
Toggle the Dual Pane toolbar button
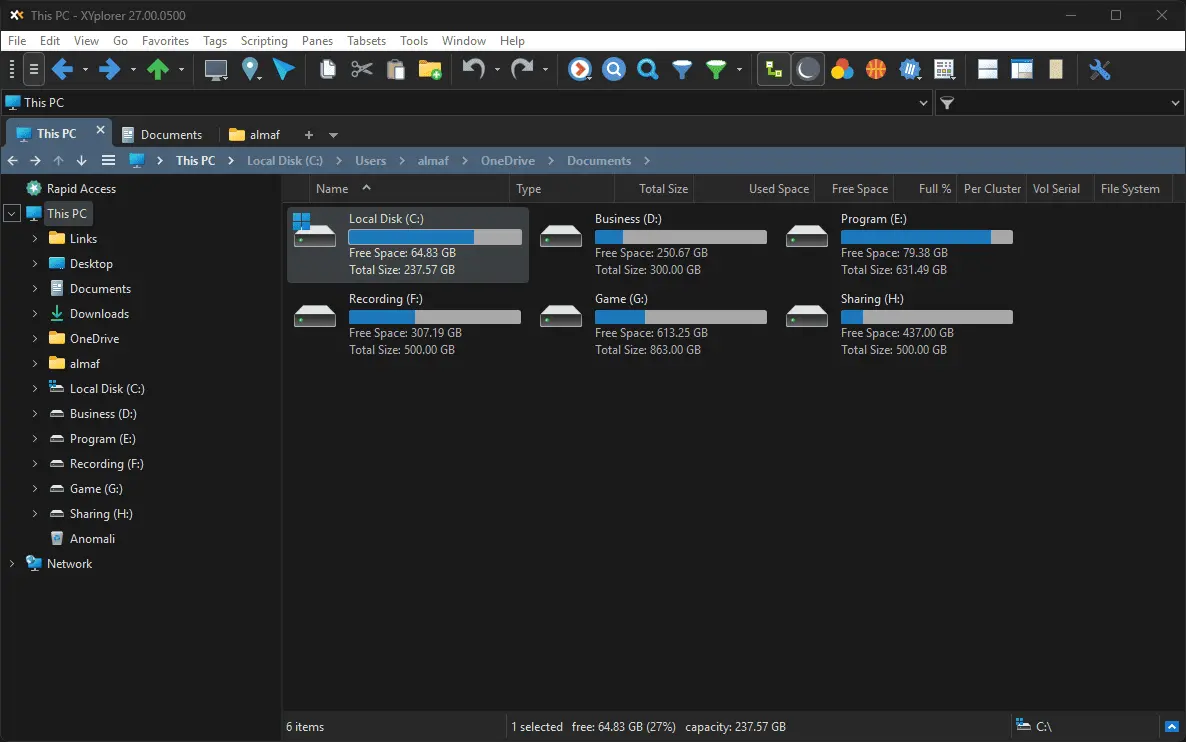coord(988,70)
